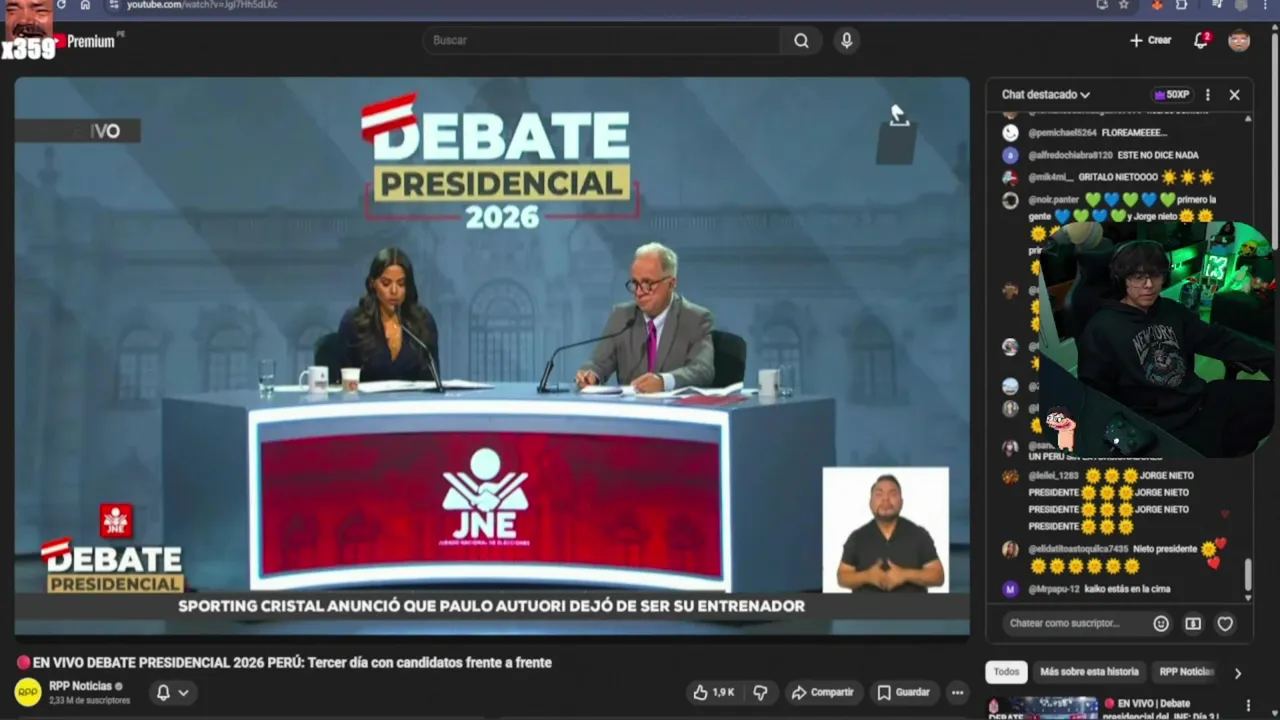This screenshot has height=720, width=1280.
Task: Select the Todos chip
Action: pyautogui.click(x=1006, y=672)
